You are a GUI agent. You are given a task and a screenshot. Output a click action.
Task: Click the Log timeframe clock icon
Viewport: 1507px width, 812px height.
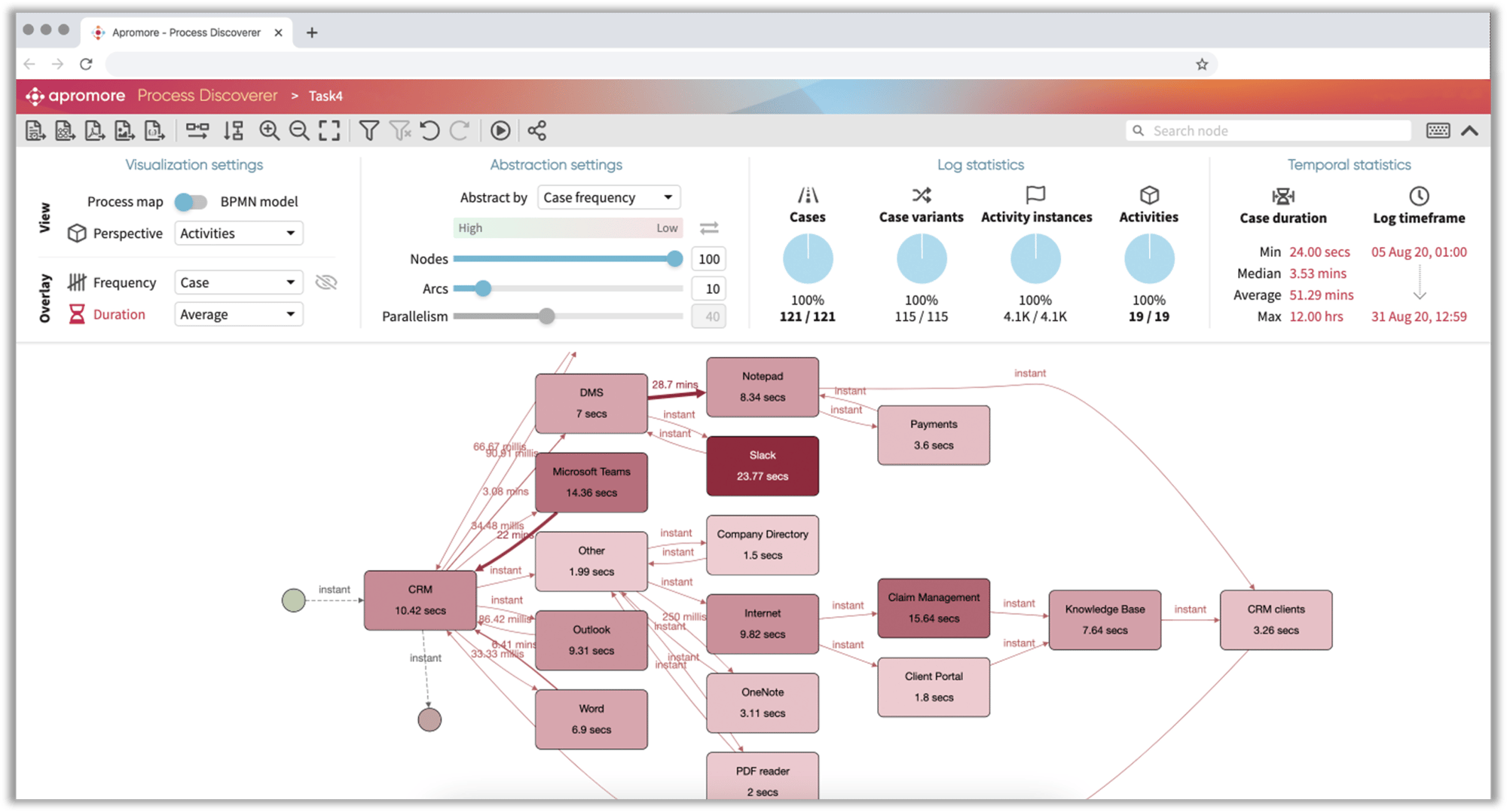tap(1419, 197)
